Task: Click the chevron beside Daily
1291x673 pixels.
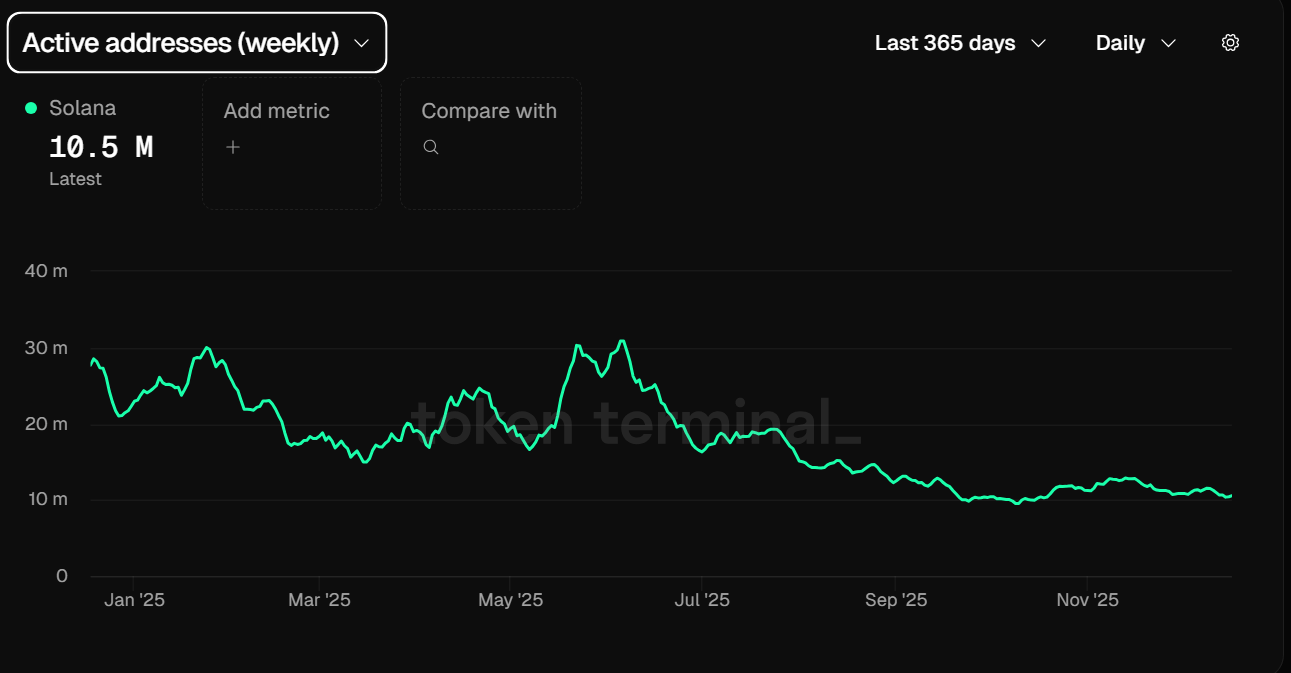Action: coord(1171,43)
